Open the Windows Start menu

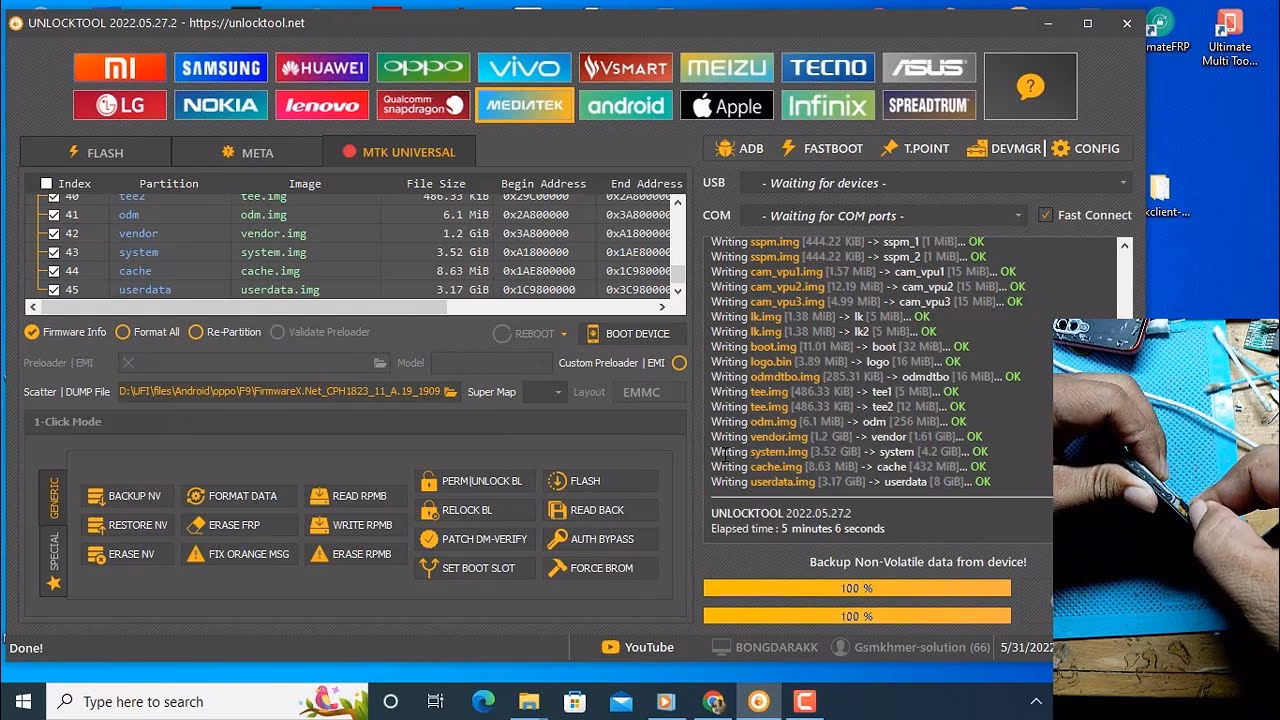[x=24, y=701]
